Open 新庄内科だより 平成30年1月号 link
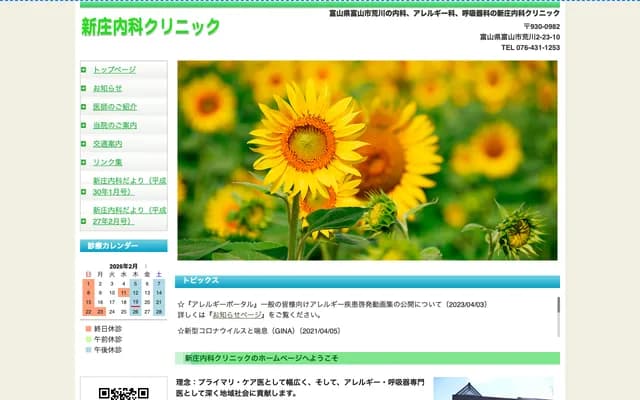The width and height of the screenshot is (640, 400). tap(129, 186)
